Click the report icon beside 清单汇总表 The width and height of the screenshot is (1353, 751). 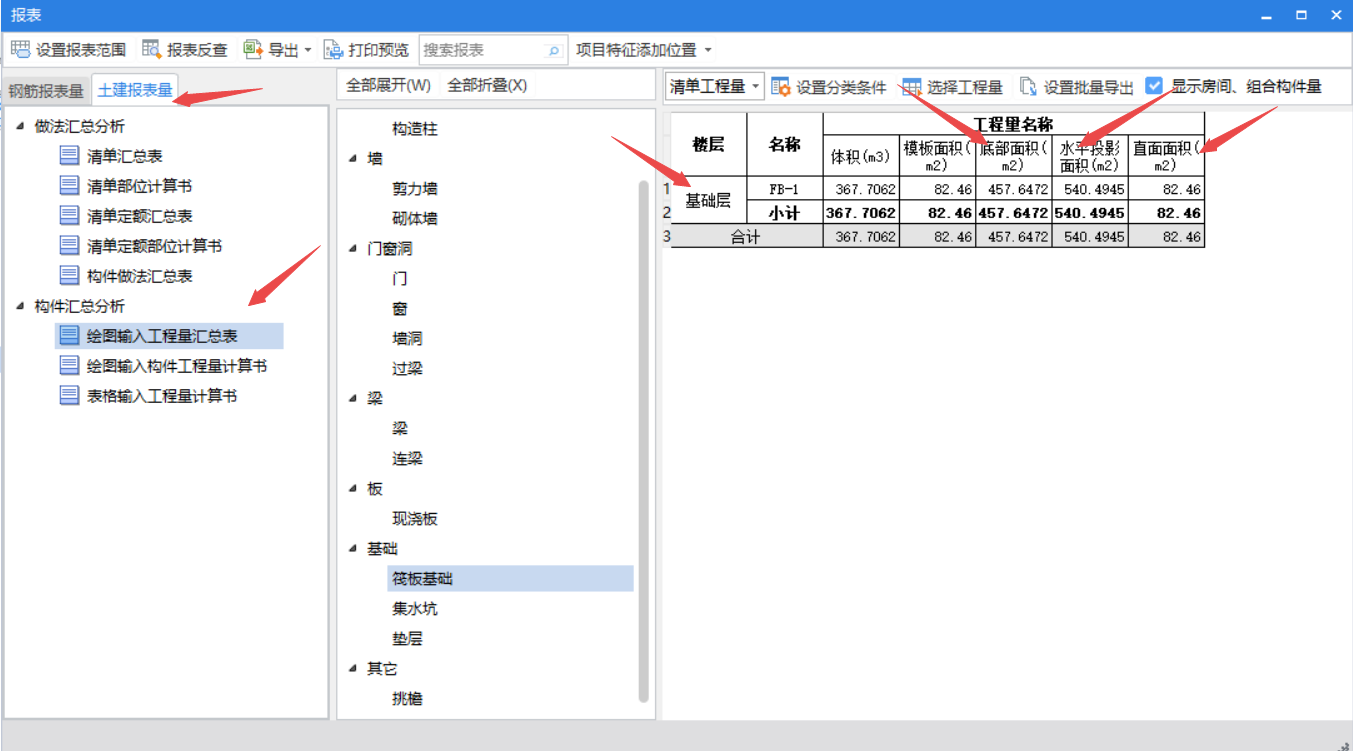pyautogui.click(x=69, y=155)
